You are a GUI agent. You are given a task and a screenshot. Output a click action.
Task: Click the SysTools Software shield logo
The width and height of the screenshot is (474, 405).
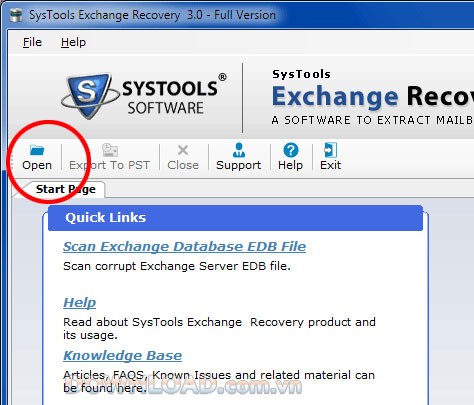tap(90, 96)
